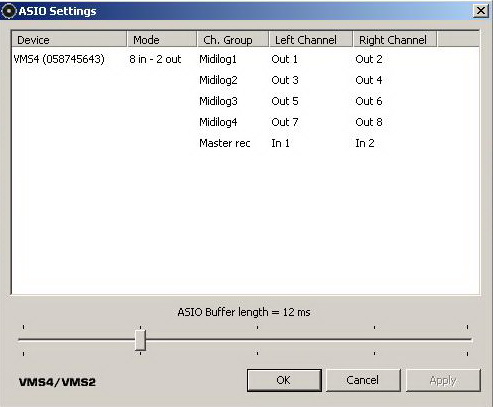Sort by the Mode column header
Viewport: 493px width, 407px height.
(x=162, y=40)
